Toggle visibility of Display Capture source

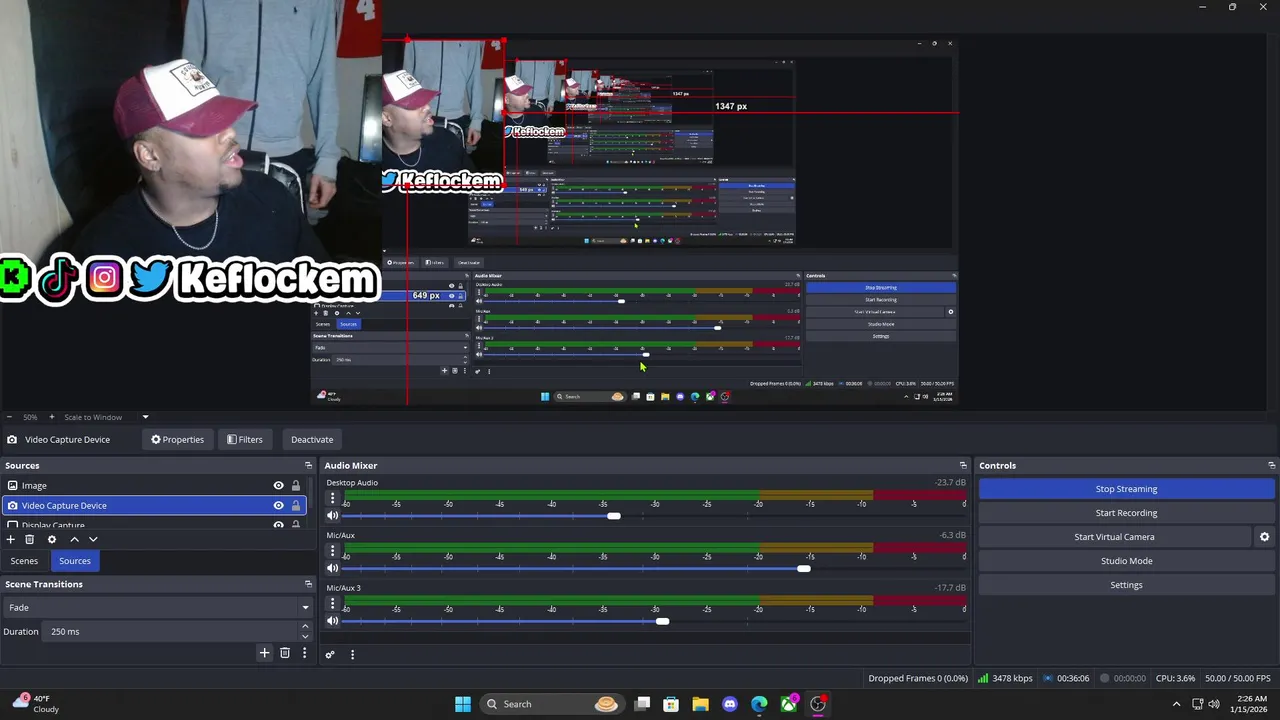[278, 525]
